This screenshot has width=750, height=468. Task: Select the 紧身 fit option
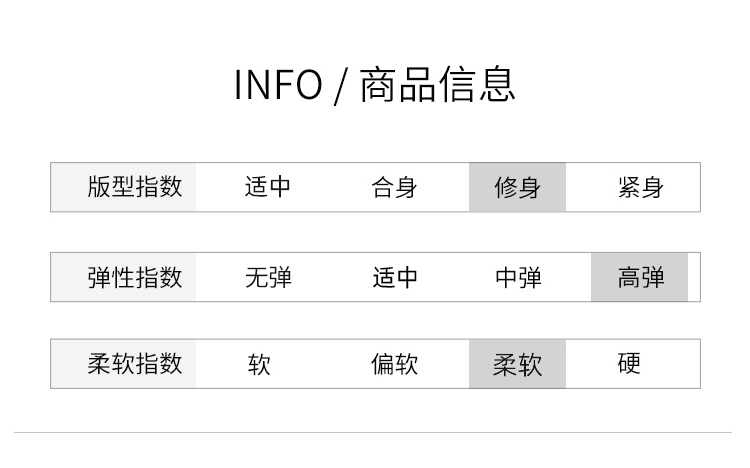(x=641, y=187)
